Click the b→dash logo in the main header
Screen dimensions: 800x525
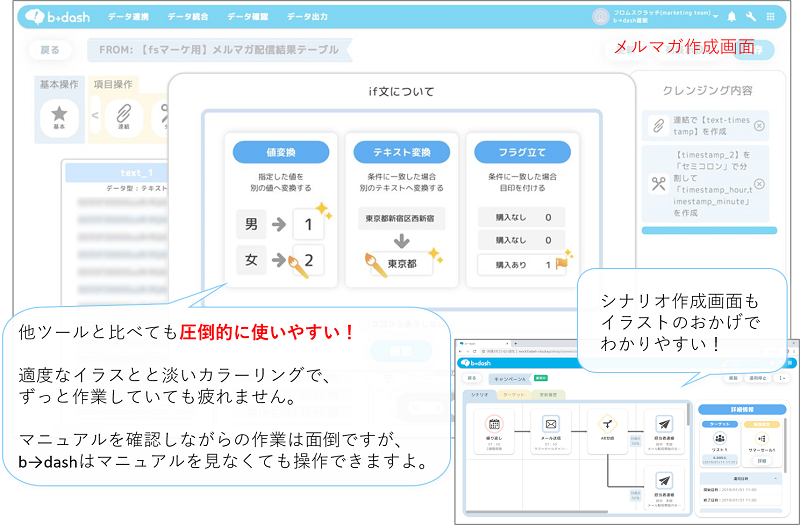coord(58,17)
